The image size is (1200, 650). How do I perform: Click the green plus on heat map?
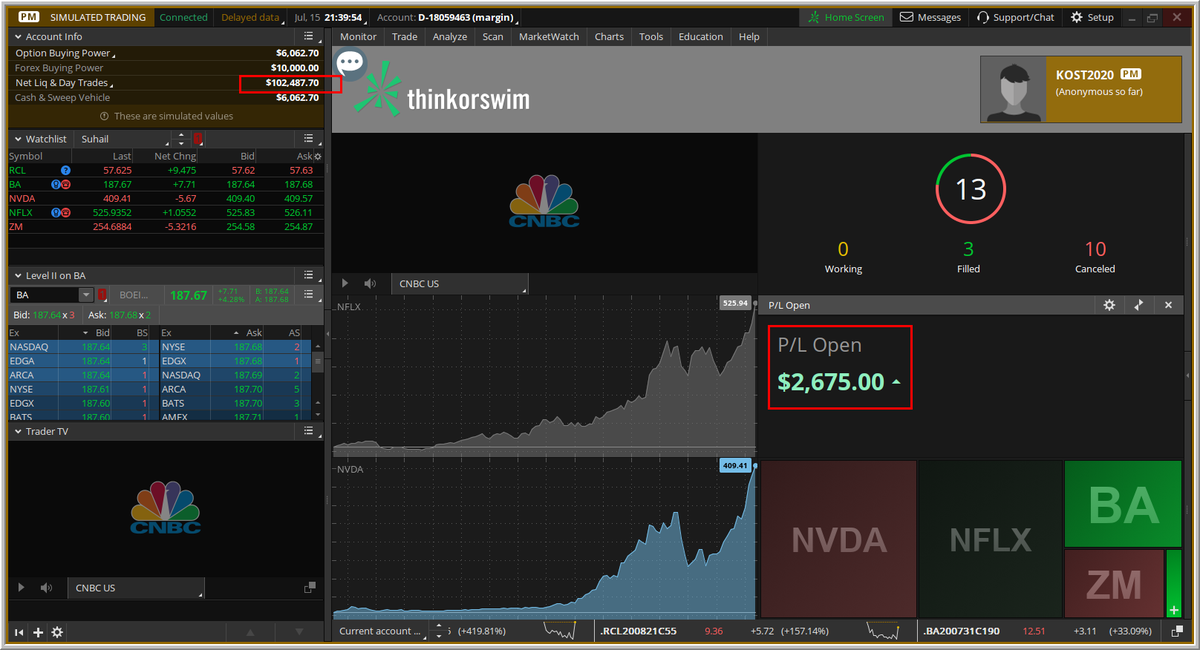1173,610
